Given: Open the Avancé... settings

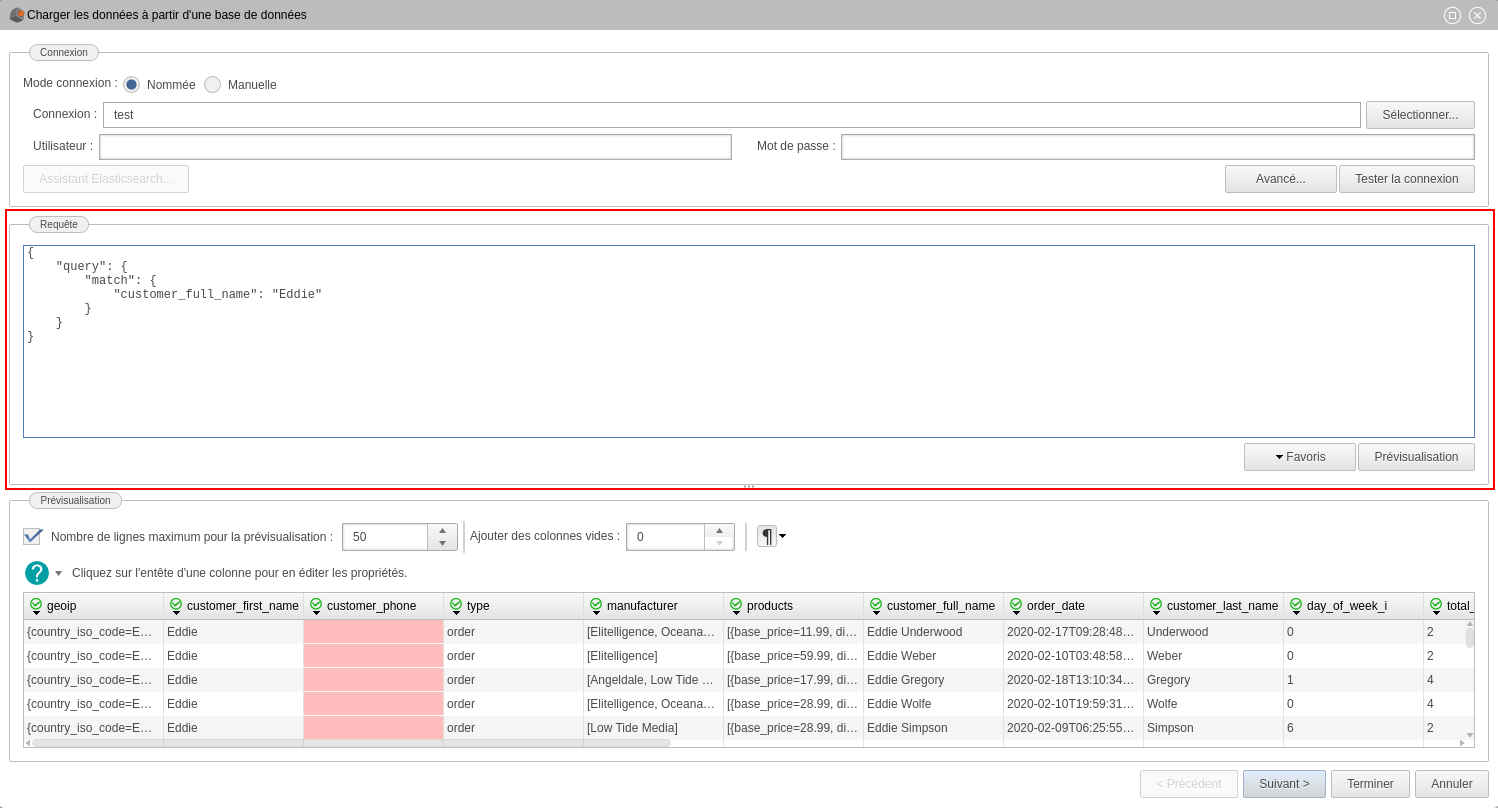Looking at the screenshot, I should (1281, 179).
